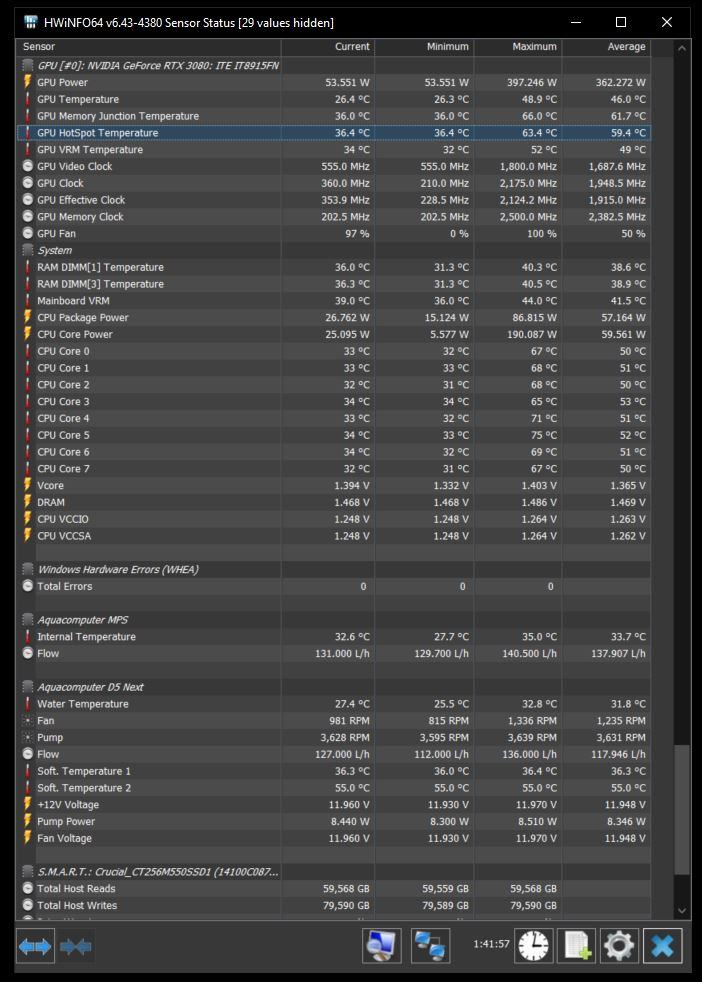Click the 1:41:57 elapsed time display

coord(491,944)
